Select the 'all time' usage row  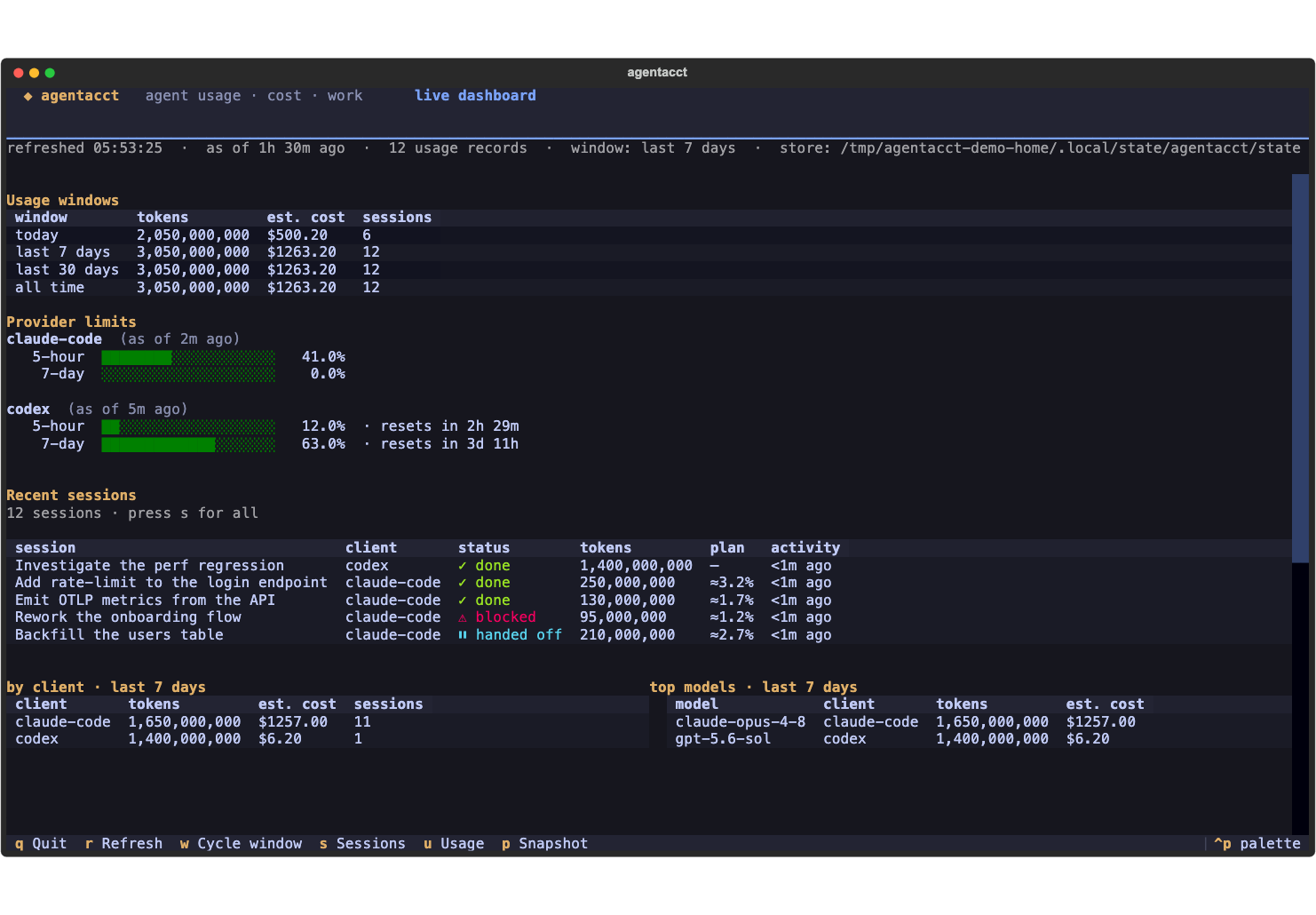[649, 288]
